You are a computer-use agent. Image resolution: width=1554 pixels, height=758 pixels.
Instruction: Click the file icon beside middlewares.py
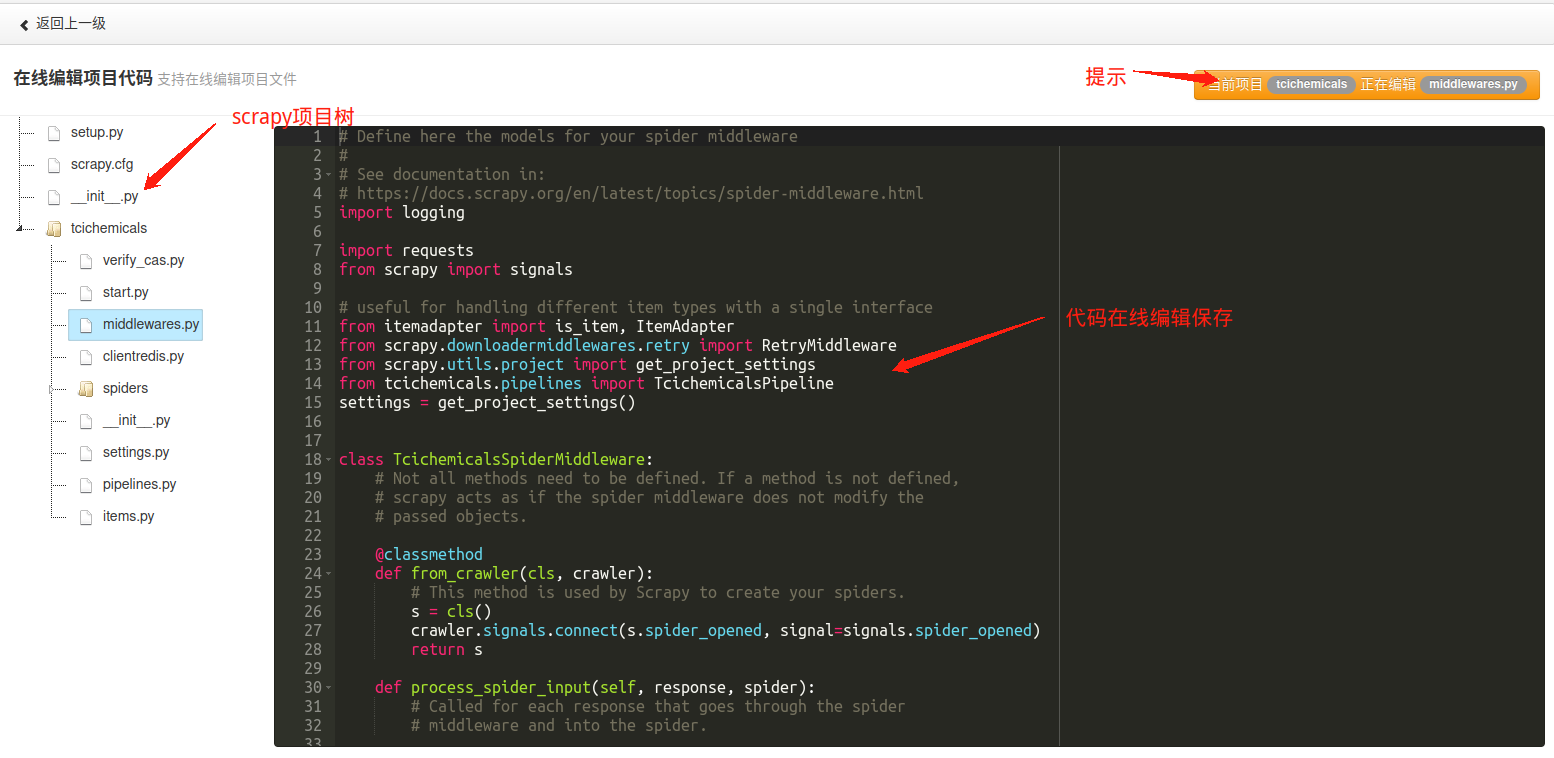[x=85, y=324]
